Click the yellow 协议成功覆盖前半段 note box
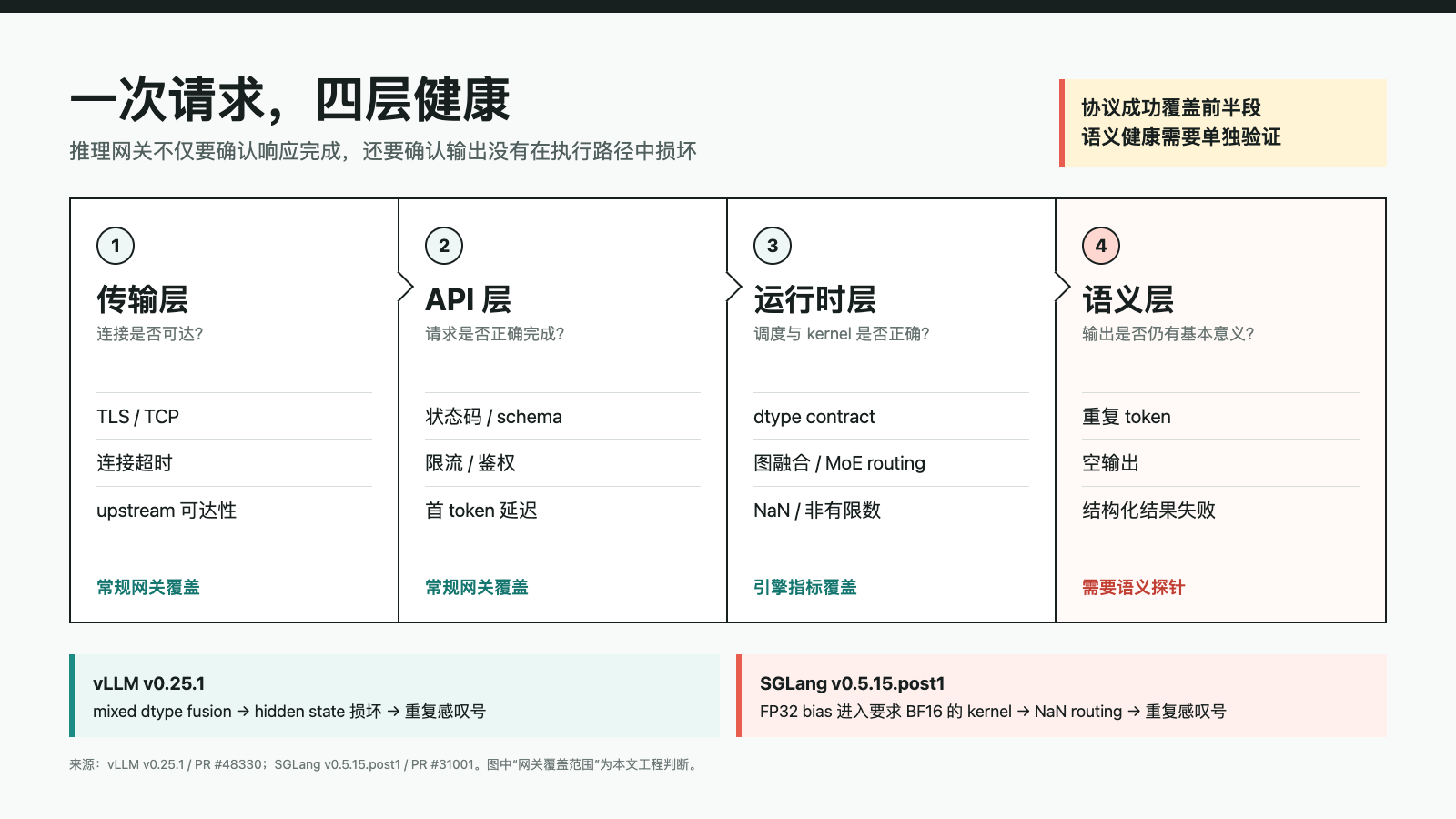Screen dimensions: 1456x819 coord(1223,123)
